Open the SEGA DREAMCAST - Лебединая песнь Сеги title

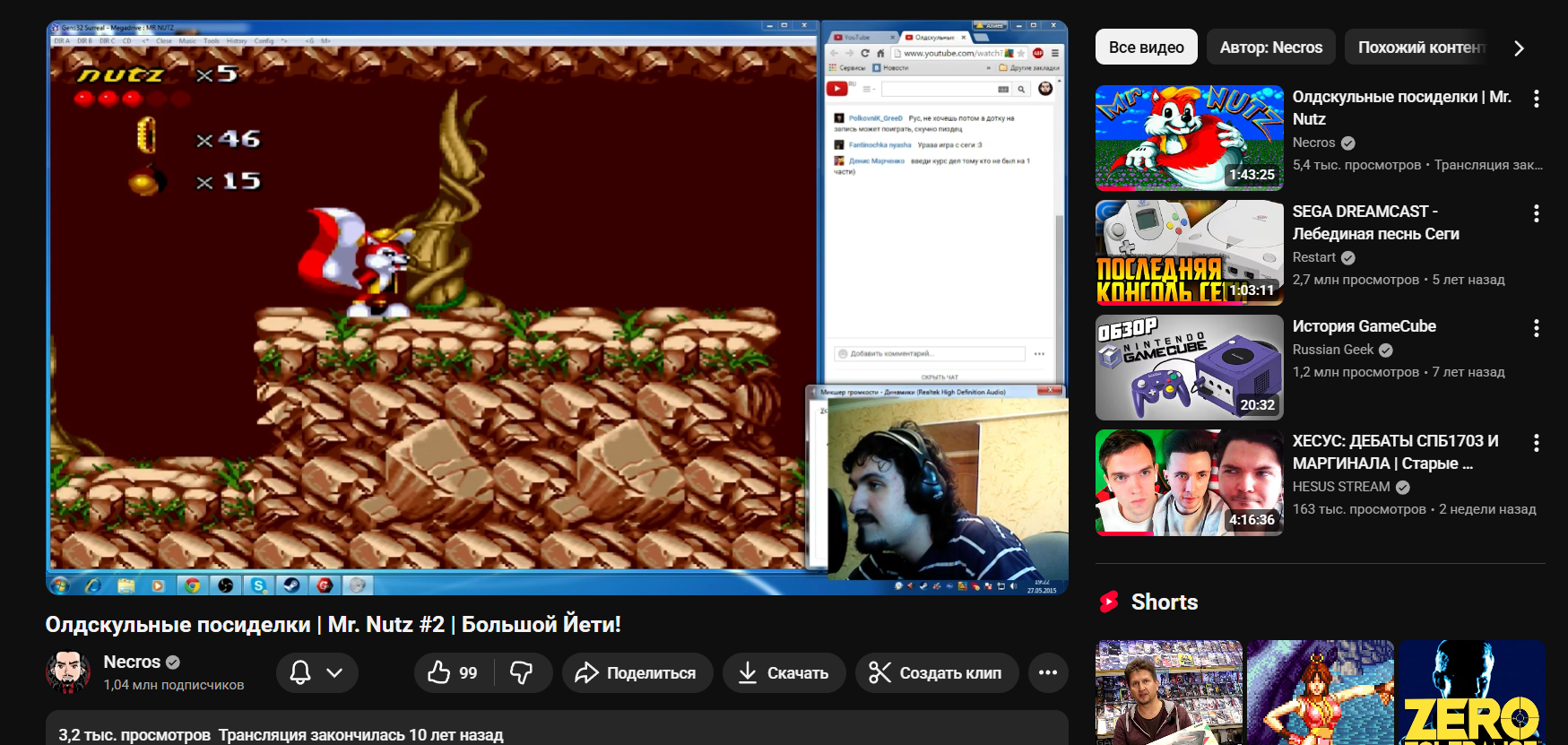point(1376,222)
